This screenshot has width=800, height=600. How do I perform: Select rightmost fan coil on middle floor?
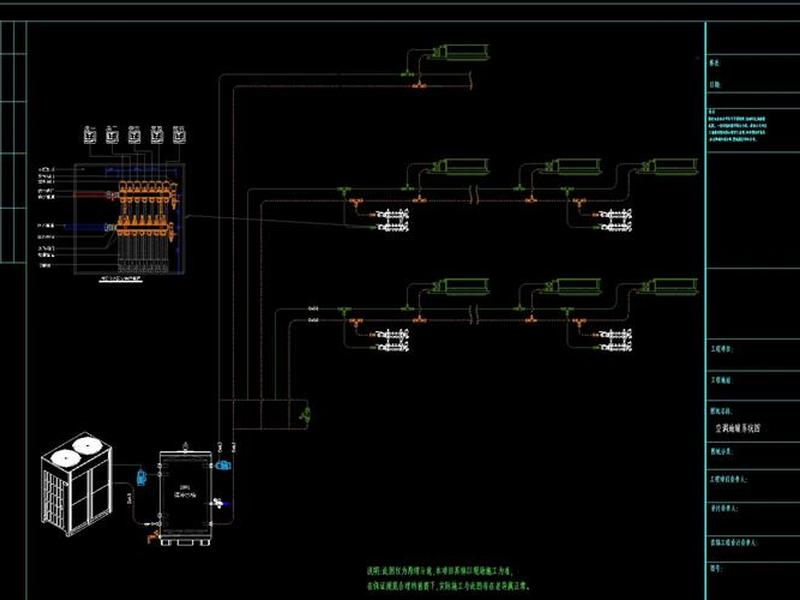tap(670, 166)
